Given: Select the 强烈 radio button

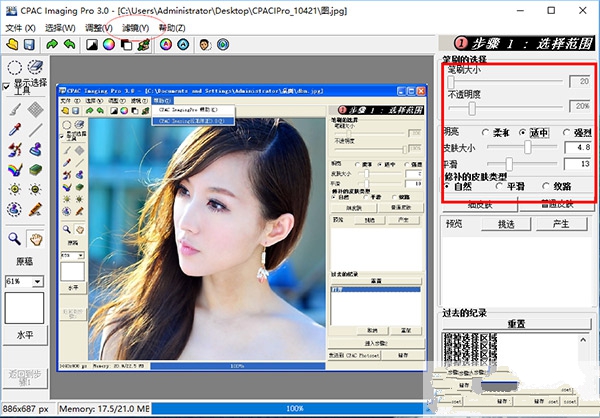Looking at the screenshot, I should [x=566, y=132].
